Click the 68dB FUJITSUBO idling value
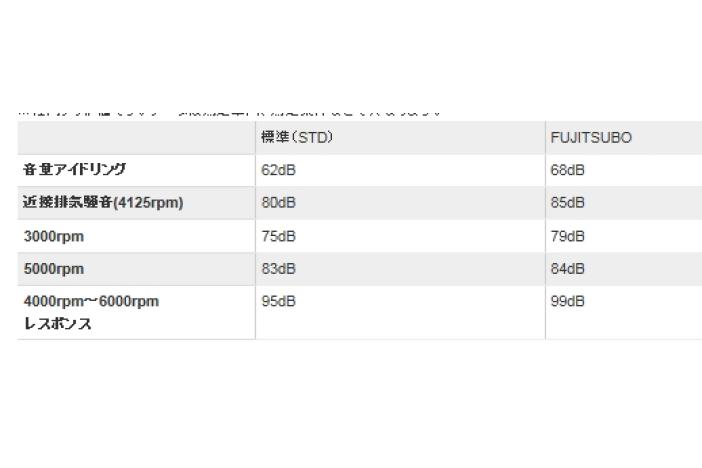The width and height of the screenshot is (702, 468). pos(567,170)
